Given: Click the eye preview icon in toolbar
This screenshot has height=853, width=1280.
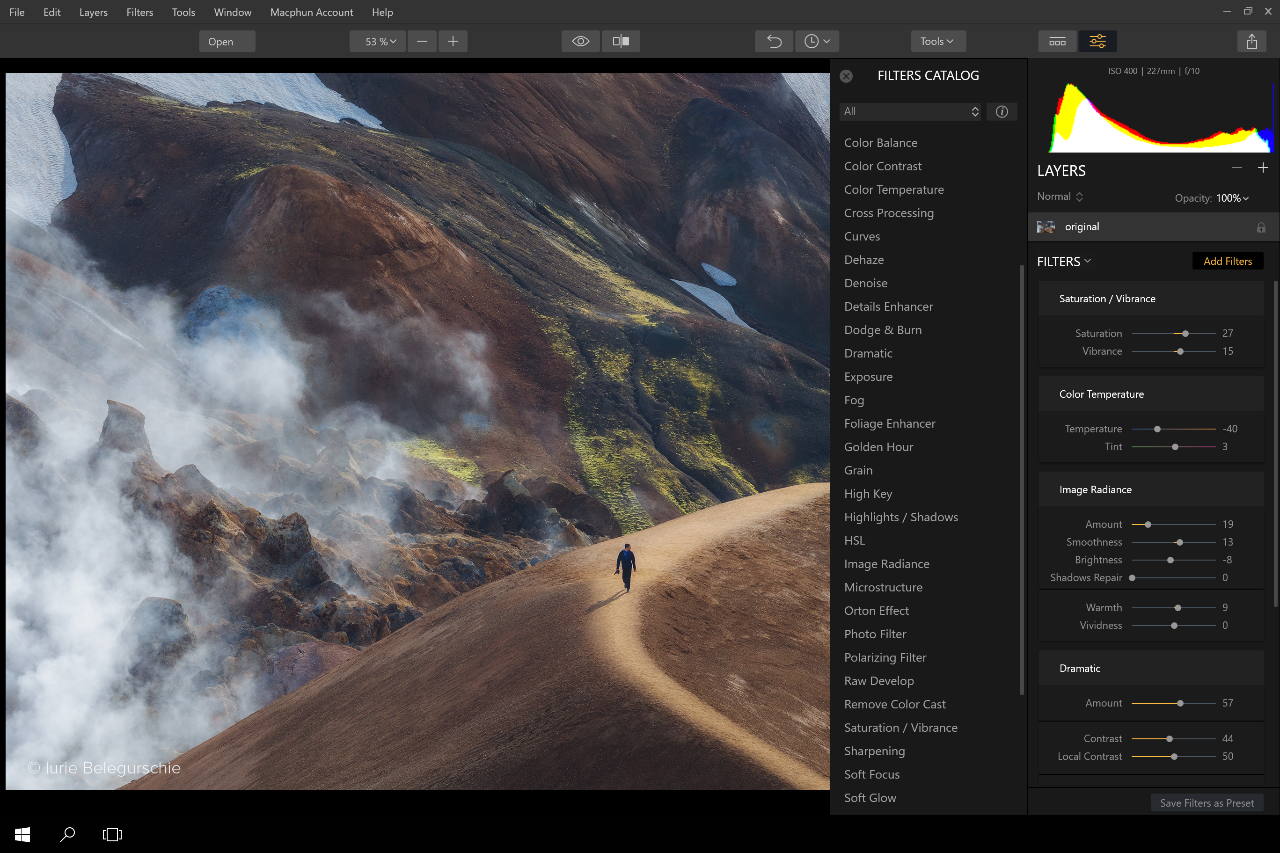Looking at the screenshot, I should tap(581, 41).
